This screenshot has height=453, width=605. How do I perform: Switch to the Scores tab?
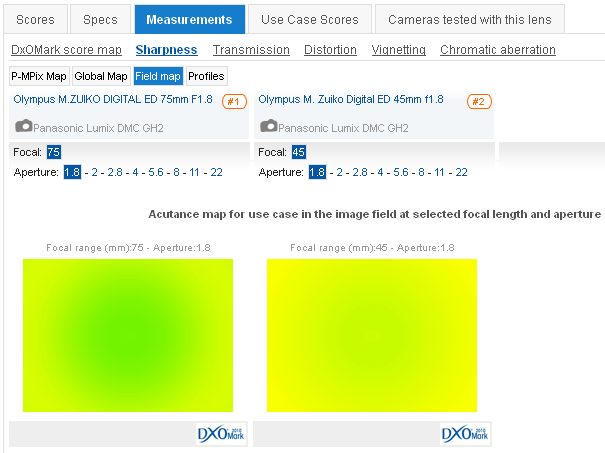click(35, 19)
